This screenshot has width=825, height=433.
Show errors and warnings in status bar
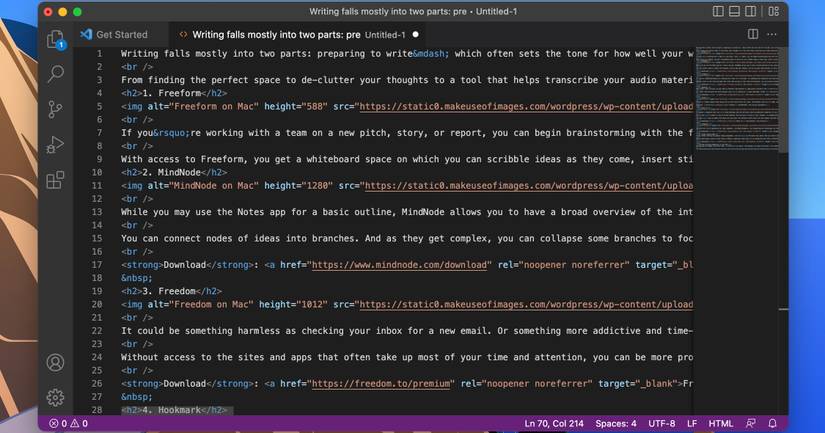tap(68, 423)
